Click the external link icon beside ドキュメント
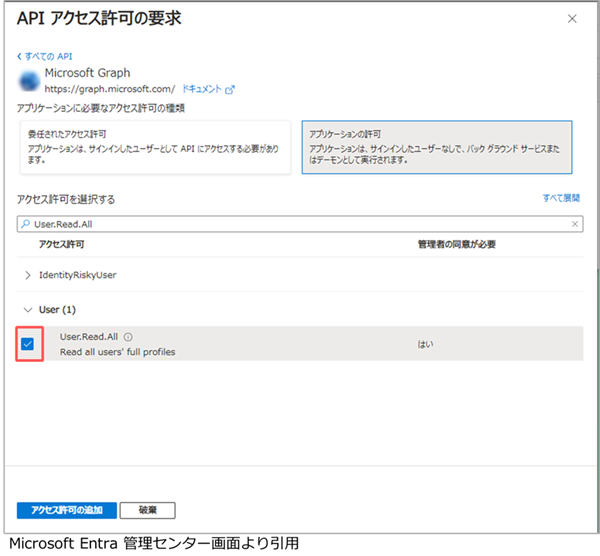Image resolution: width=600 pixels, height=556 pixels. (231, 89)
